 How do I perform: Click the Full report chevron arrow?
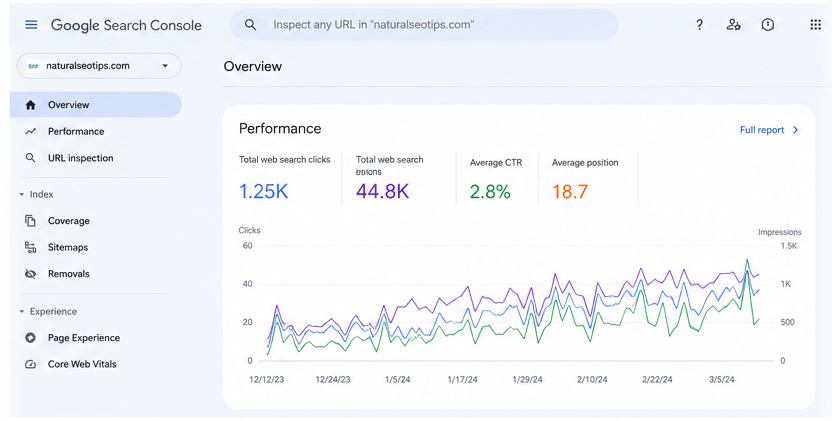point(795,130)
